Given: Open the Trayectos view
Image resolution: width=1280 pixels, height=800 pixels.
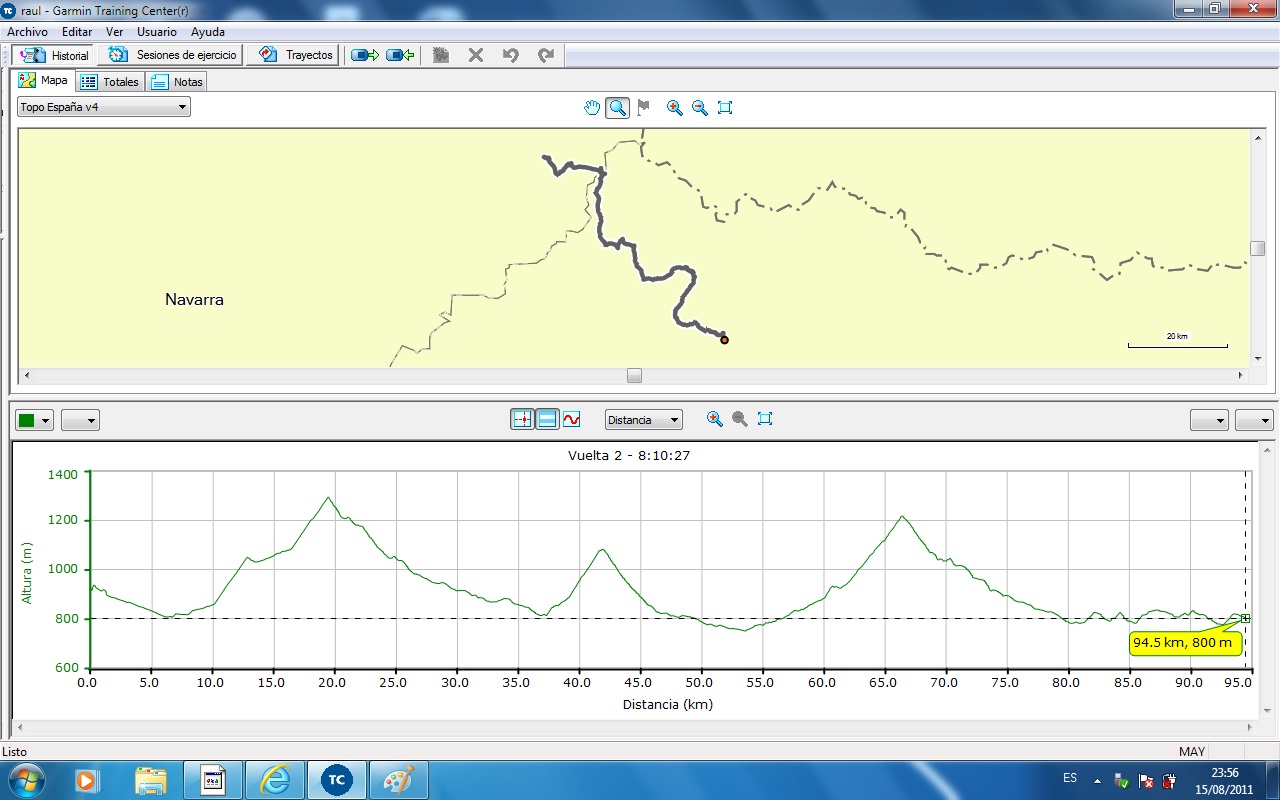Looking at the screenshot, I should point(295,55).
